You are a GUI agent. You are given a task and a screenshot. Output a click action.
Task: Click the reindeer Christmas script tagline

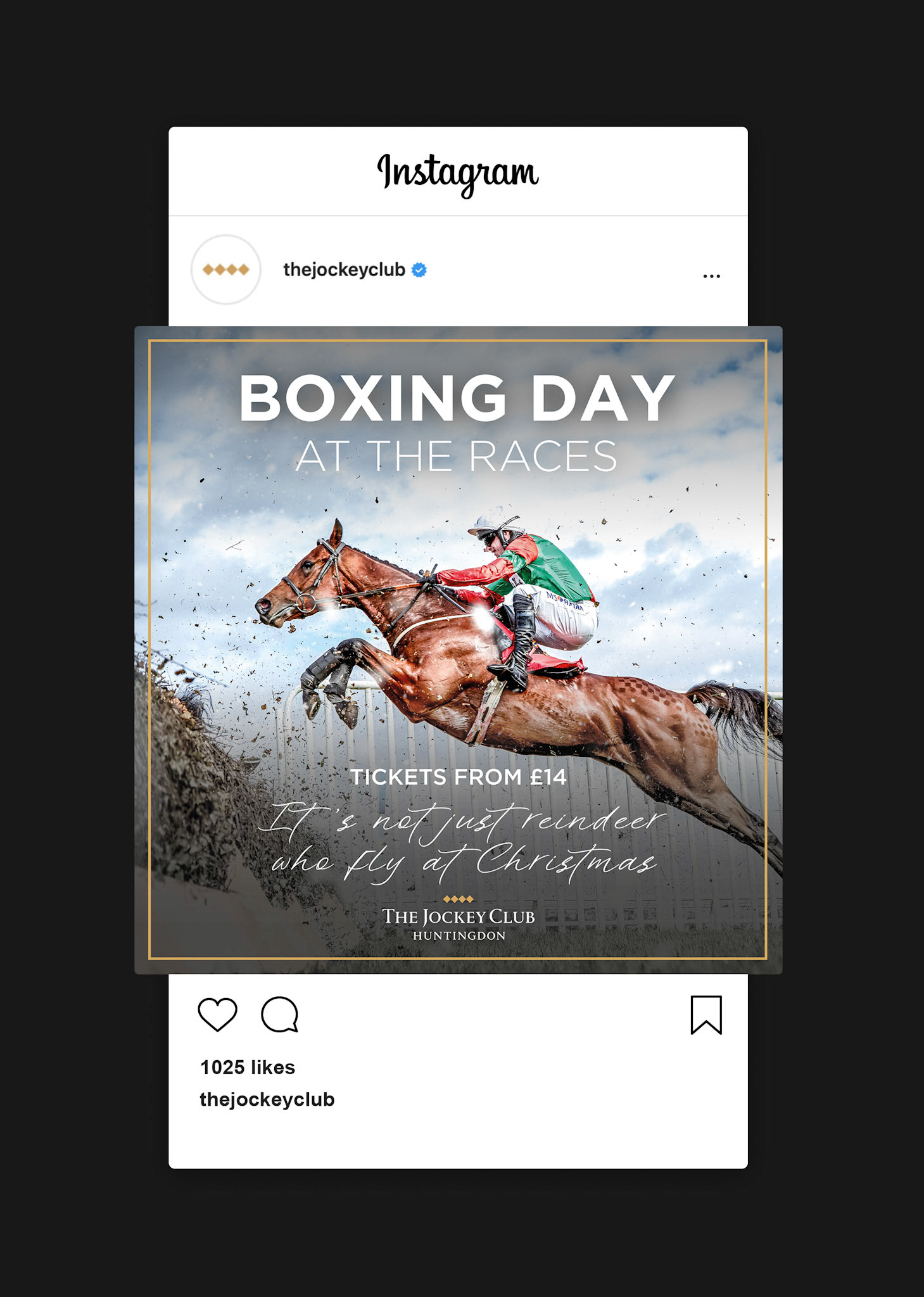[x=461, y=842]
